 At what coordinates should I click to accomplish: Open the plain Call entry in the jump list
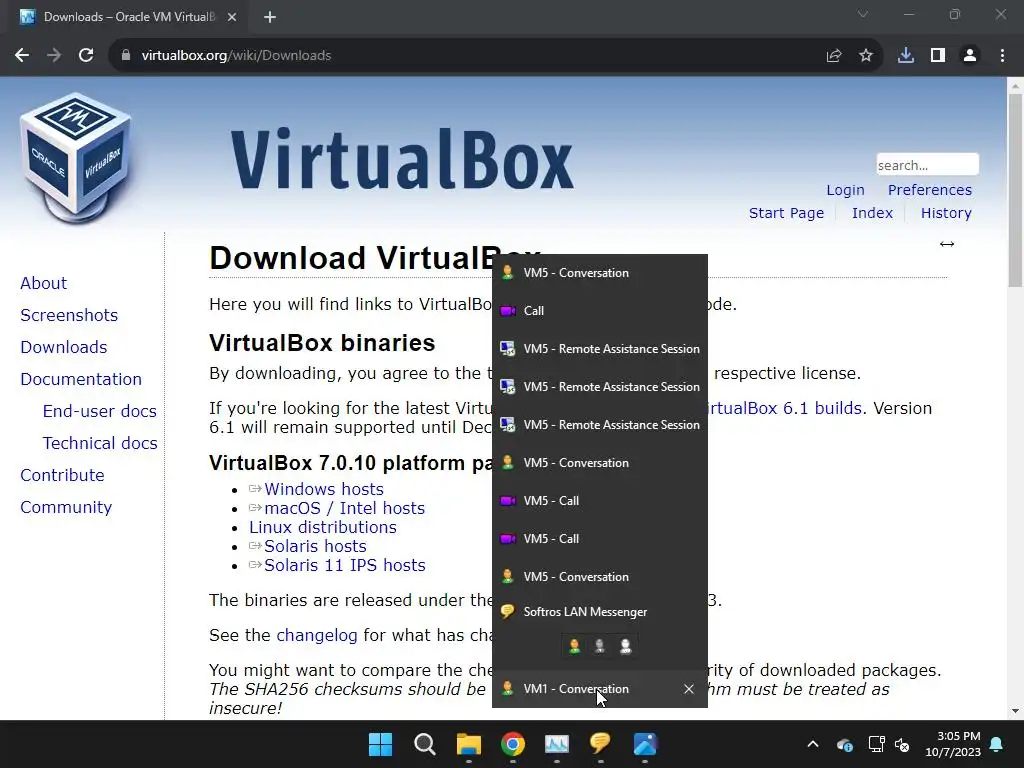(x=600, y=311)
